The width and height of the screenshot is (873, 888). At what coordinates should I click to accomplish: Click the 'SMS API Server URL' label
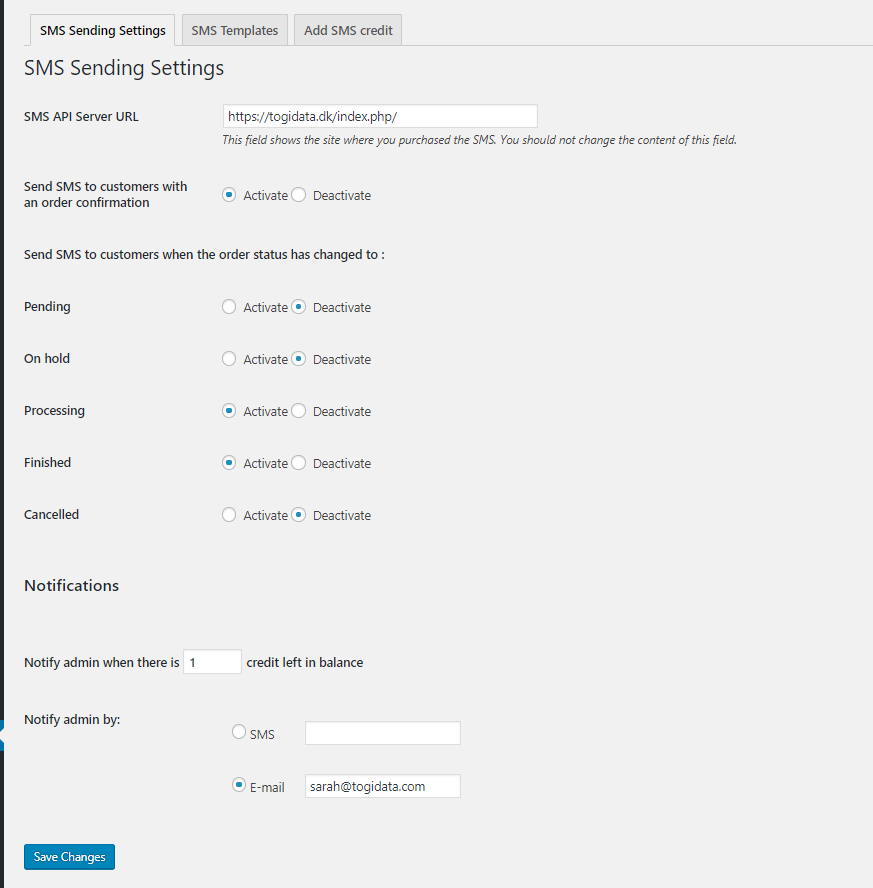(81, 117)
